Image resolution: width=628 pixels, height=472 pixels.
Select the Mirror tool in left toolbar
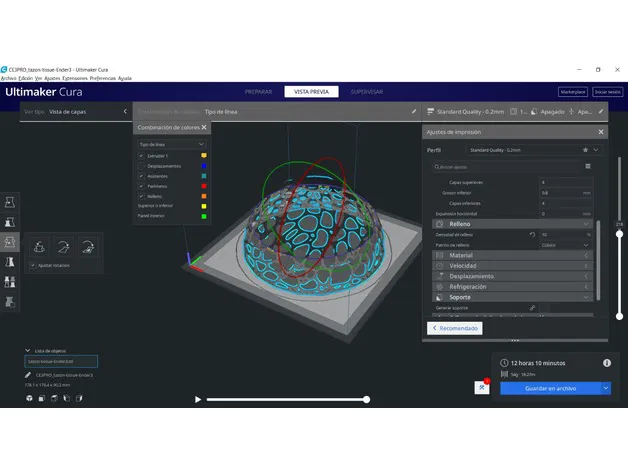tap(10, 262)
